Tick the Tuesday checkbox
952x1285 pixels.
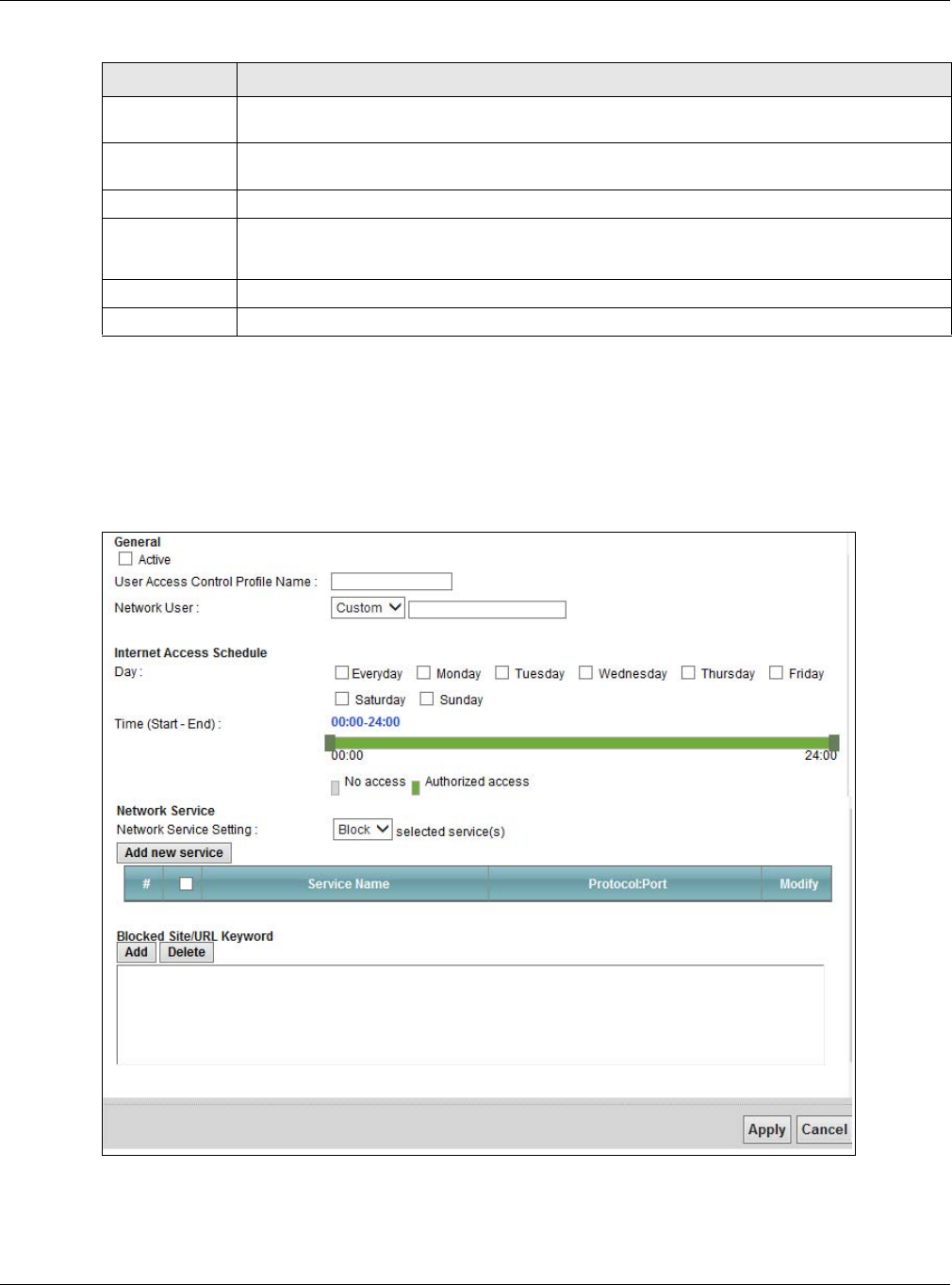tap(502, 673)
